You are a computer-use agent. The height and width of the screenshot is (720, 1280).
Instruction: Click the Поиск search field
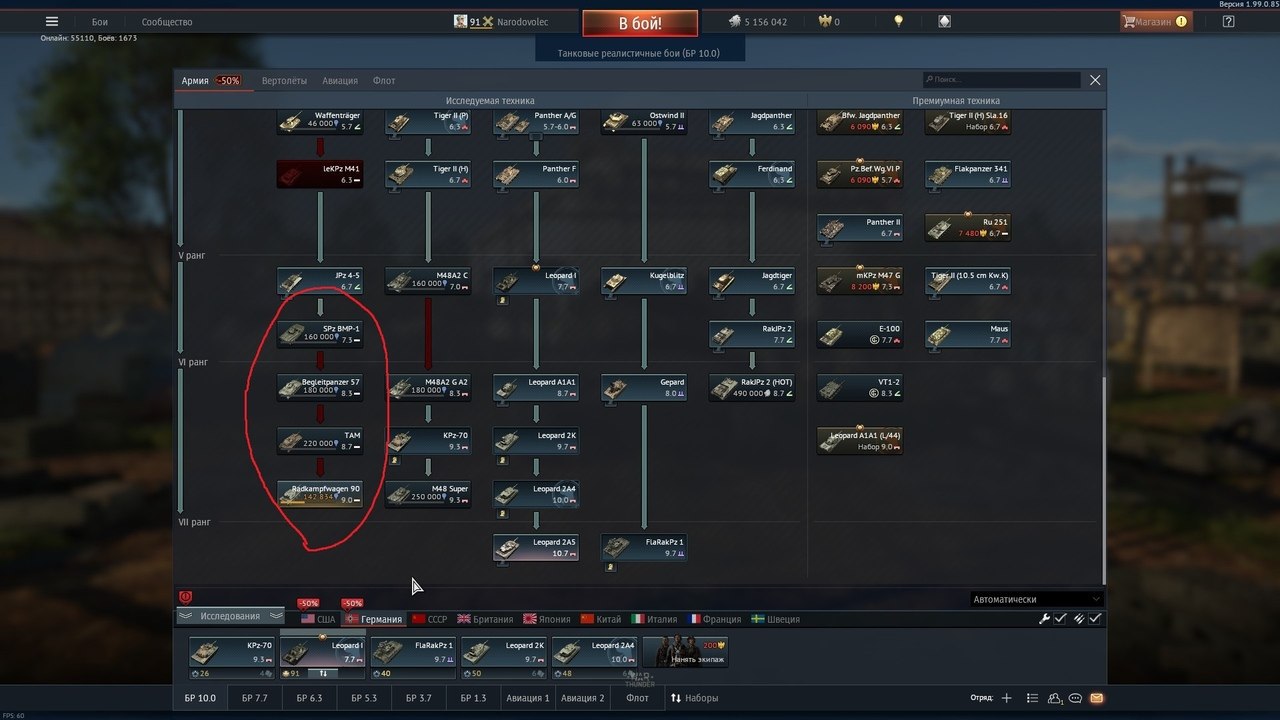point(1002,79)
